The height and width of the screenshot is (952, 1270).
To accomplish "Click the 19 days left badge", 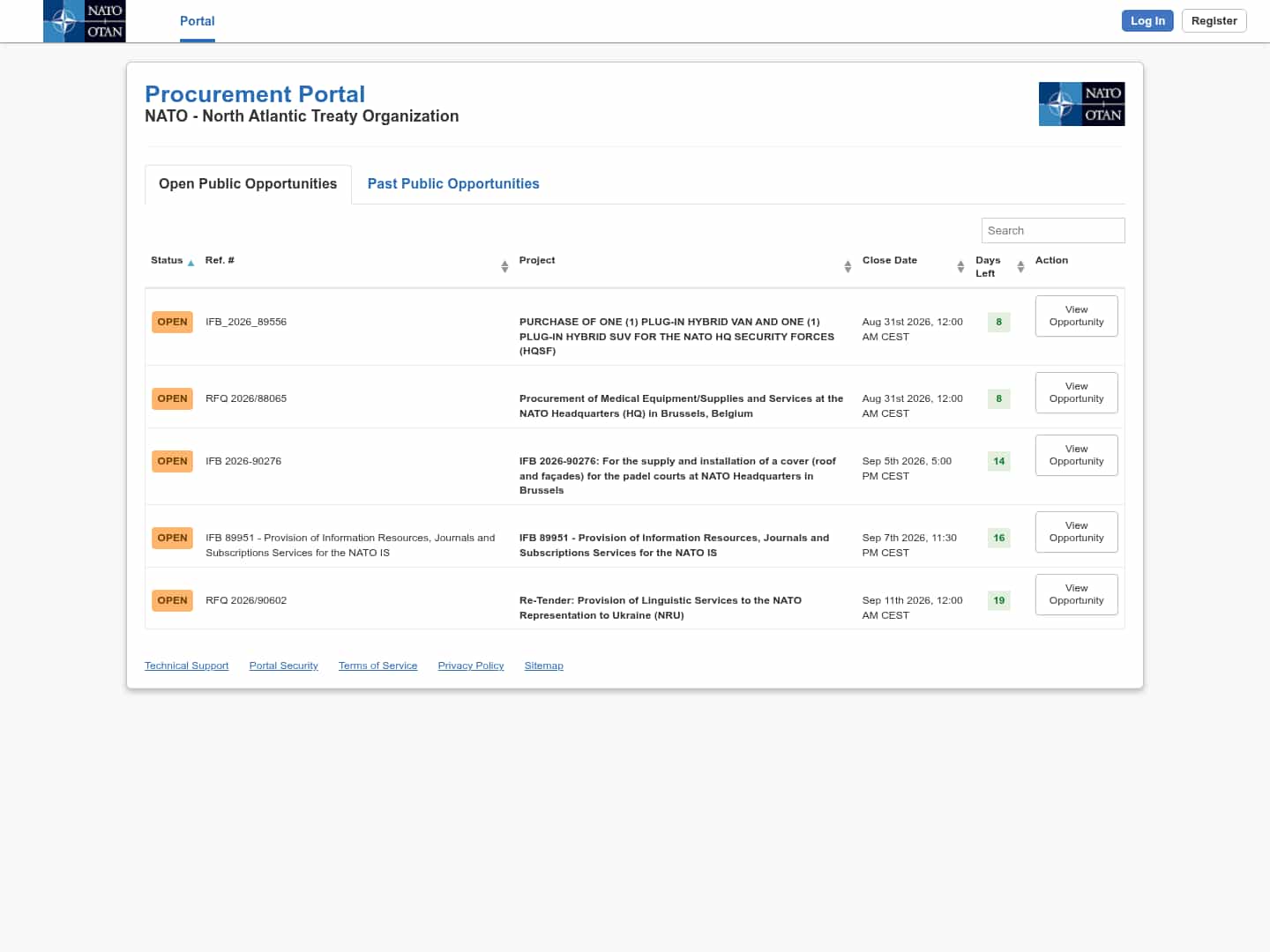I will 999,600.
